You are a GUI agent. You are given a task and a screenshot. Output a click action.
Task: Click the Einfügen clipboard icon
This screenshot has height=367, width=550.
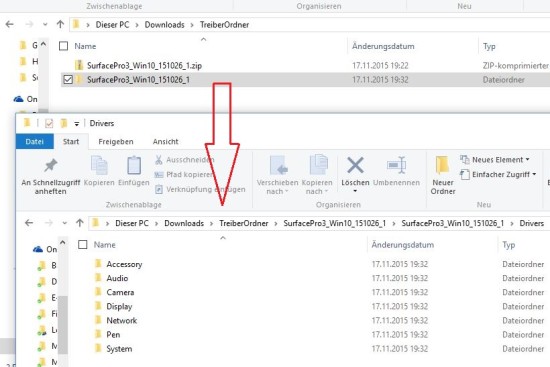[134, 165]
